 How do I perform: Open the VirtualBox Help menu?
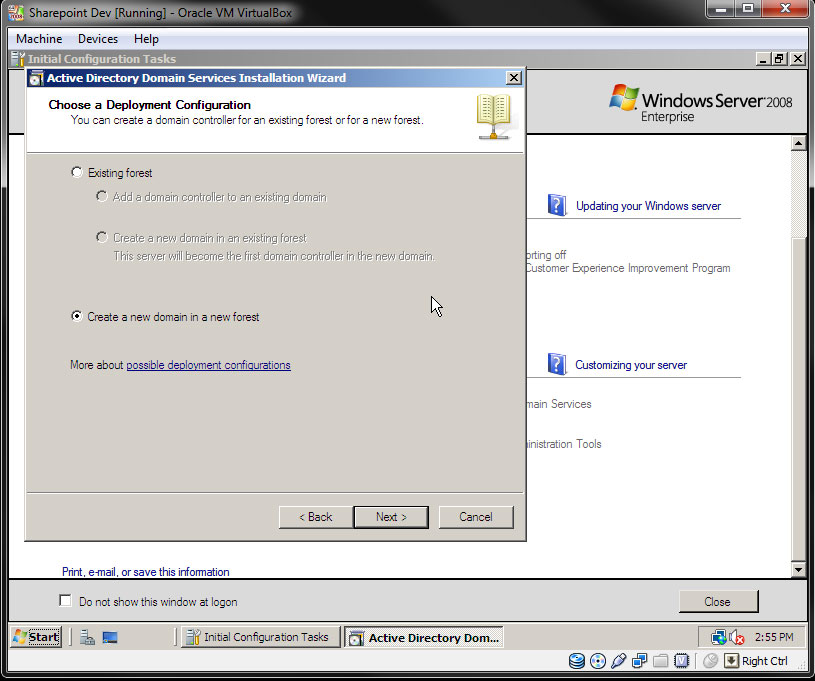(x=146, y=39)
